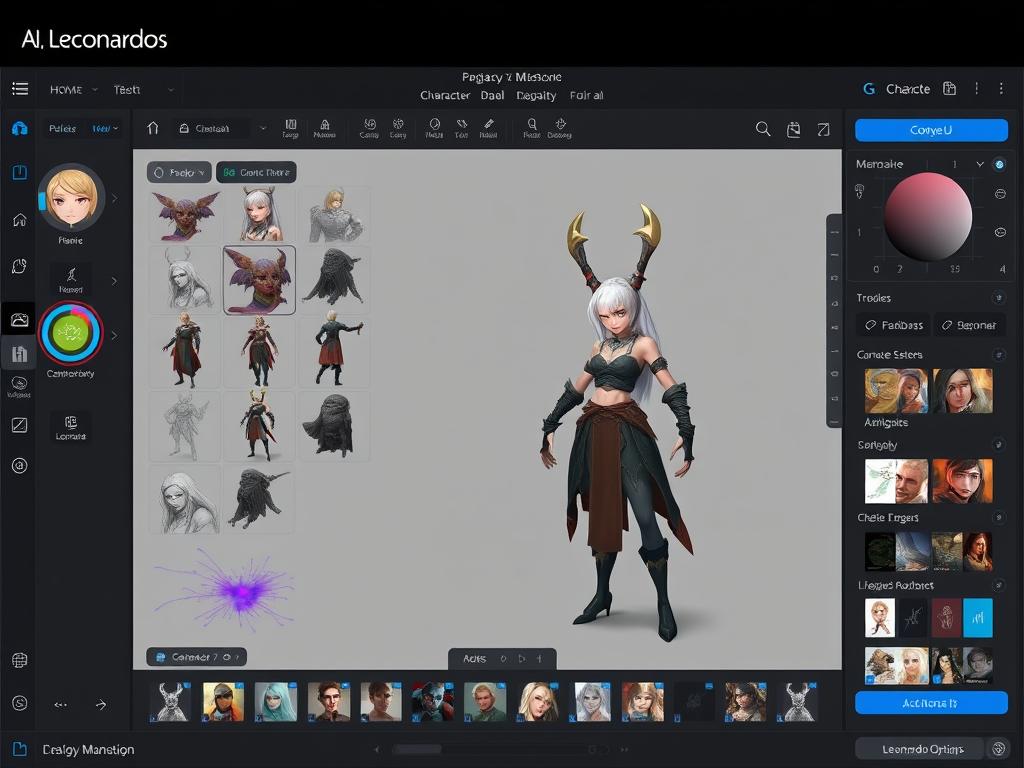
Task: Expand the chevron beside Nesed icon
Action: (115, 281)
